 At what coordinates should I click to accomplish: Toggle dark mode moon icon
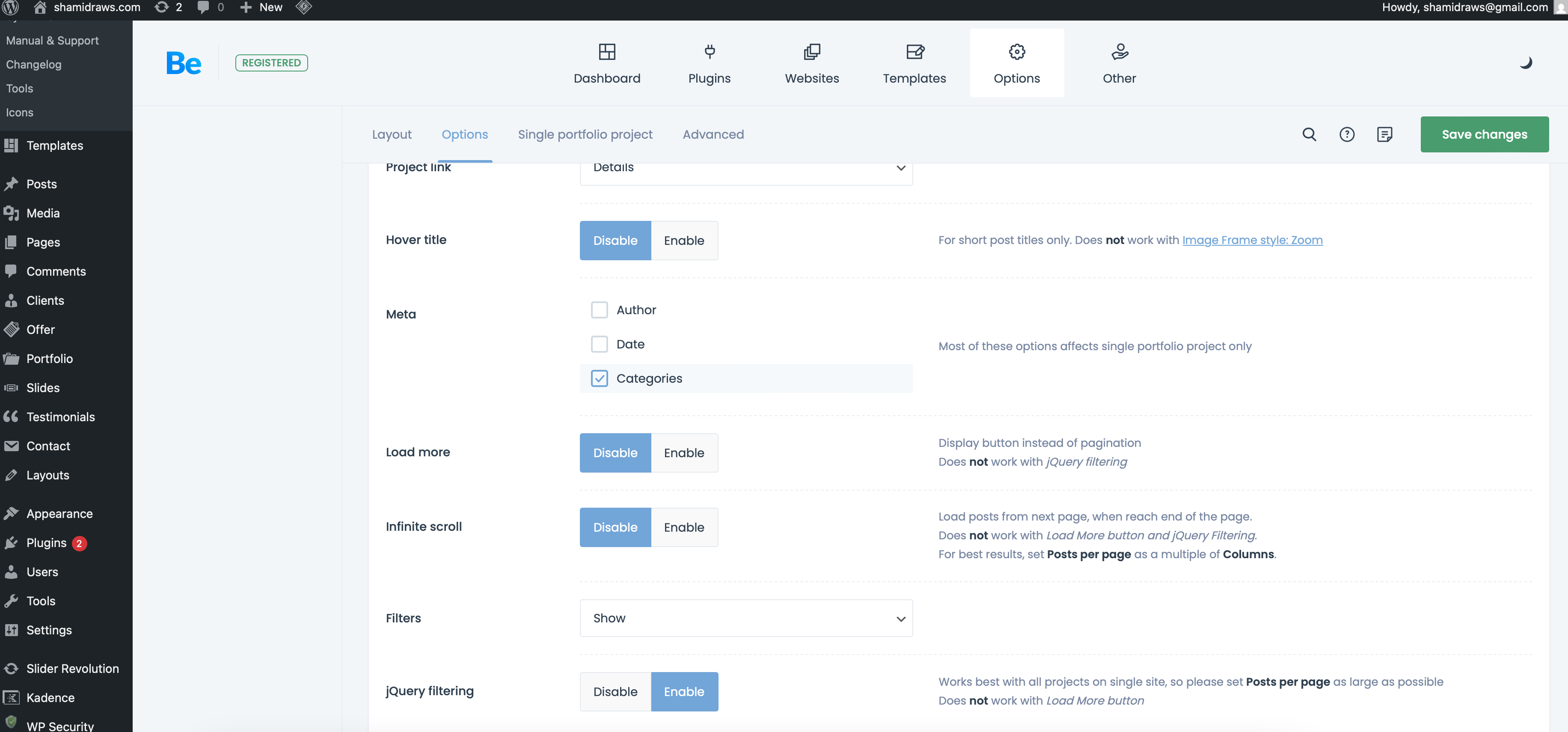coord(1525,63)
